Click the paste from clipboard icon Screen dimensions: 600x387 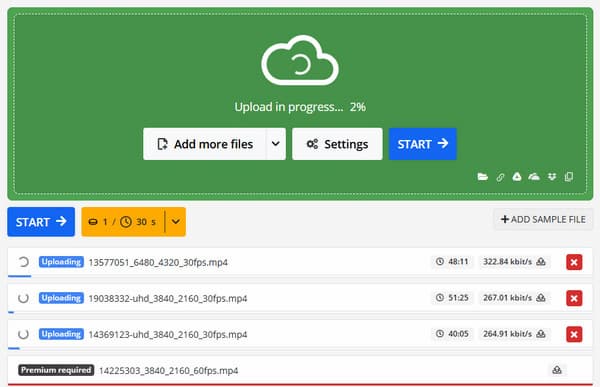[569, 176]
